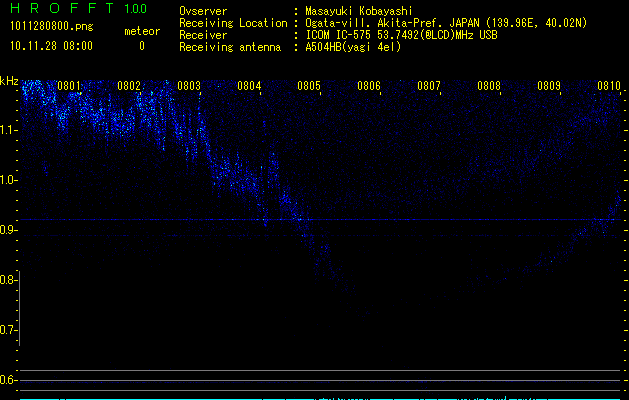Click the 0809 time marker

pos(549,86)
